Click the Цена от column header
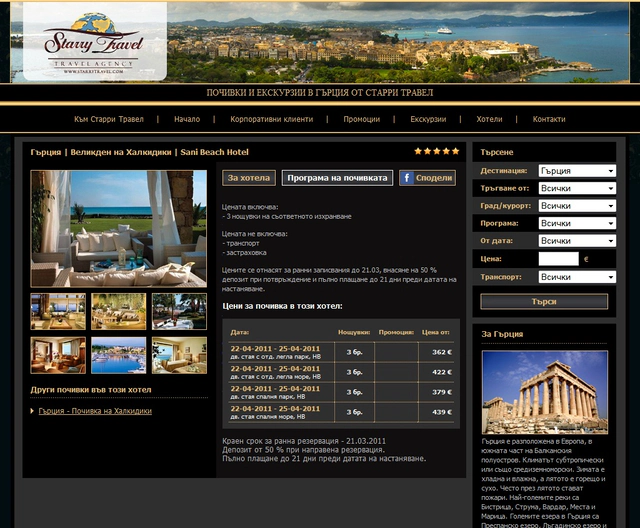This screenshot has width=640, height=528. tap(436, 332)
